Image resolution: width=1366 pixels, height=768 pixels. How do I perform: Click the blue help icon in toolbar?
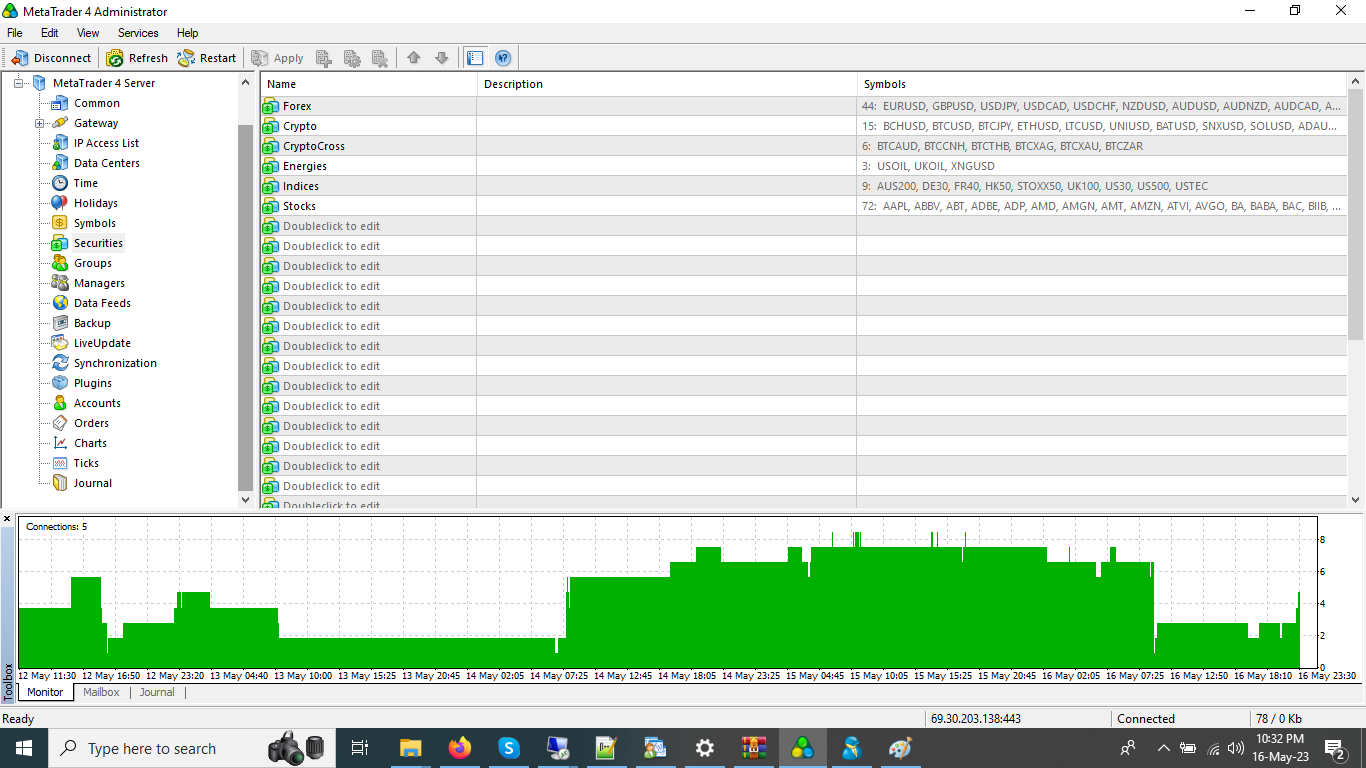(x=503, y=58)
